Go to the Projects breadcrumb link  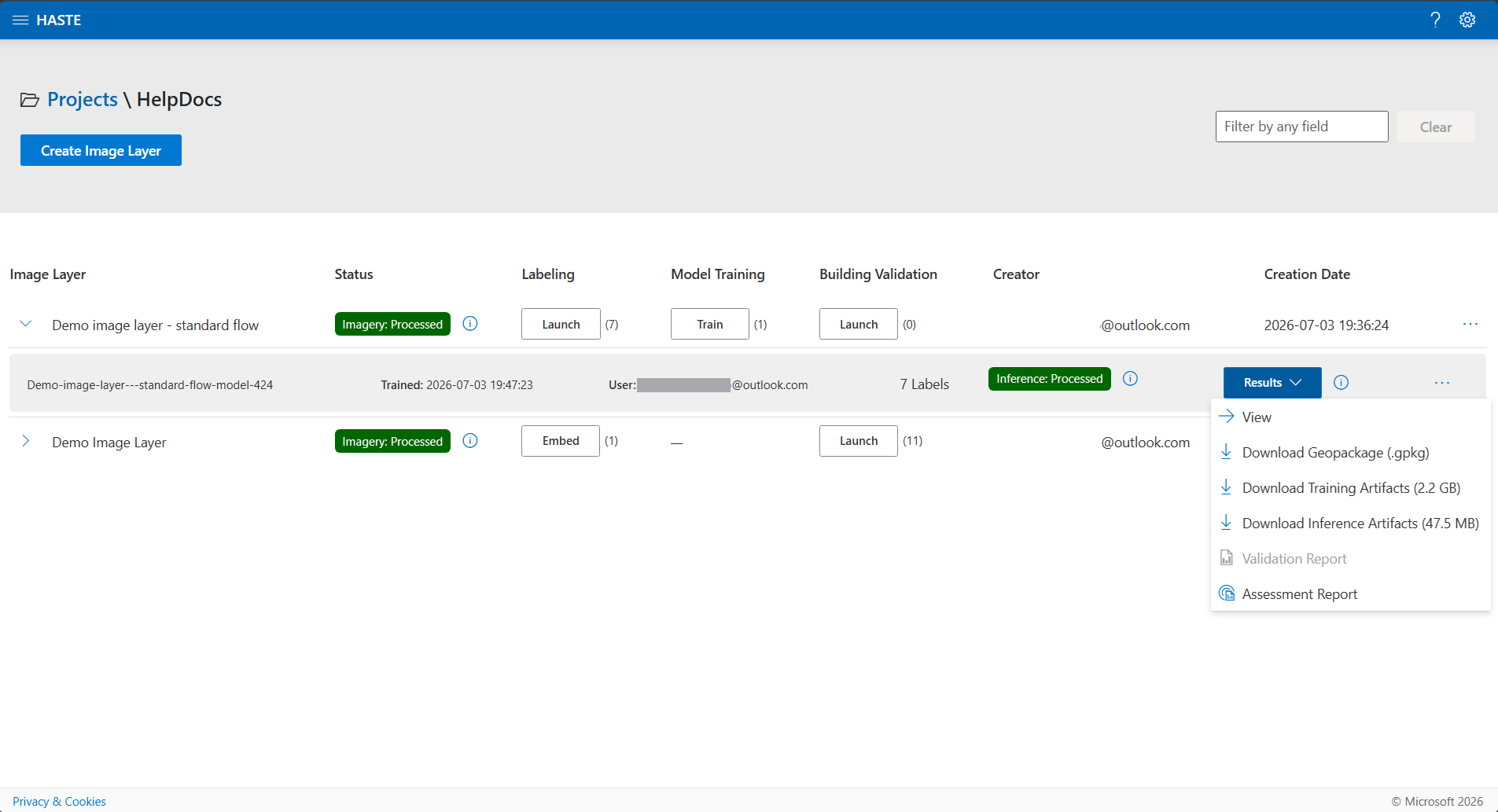point(83,100)
